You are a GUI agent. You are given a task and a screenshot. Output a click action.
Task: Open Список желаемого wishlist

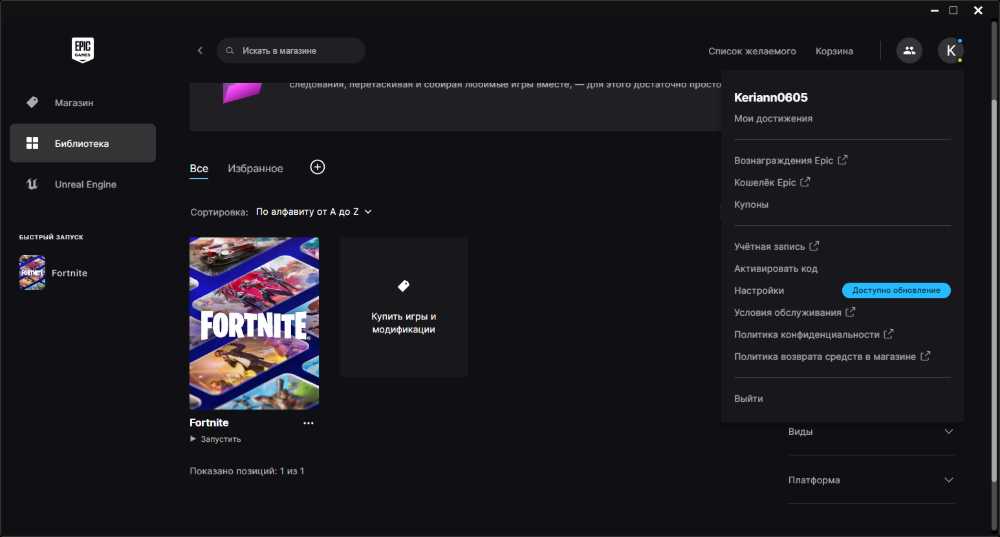[752, 51]
